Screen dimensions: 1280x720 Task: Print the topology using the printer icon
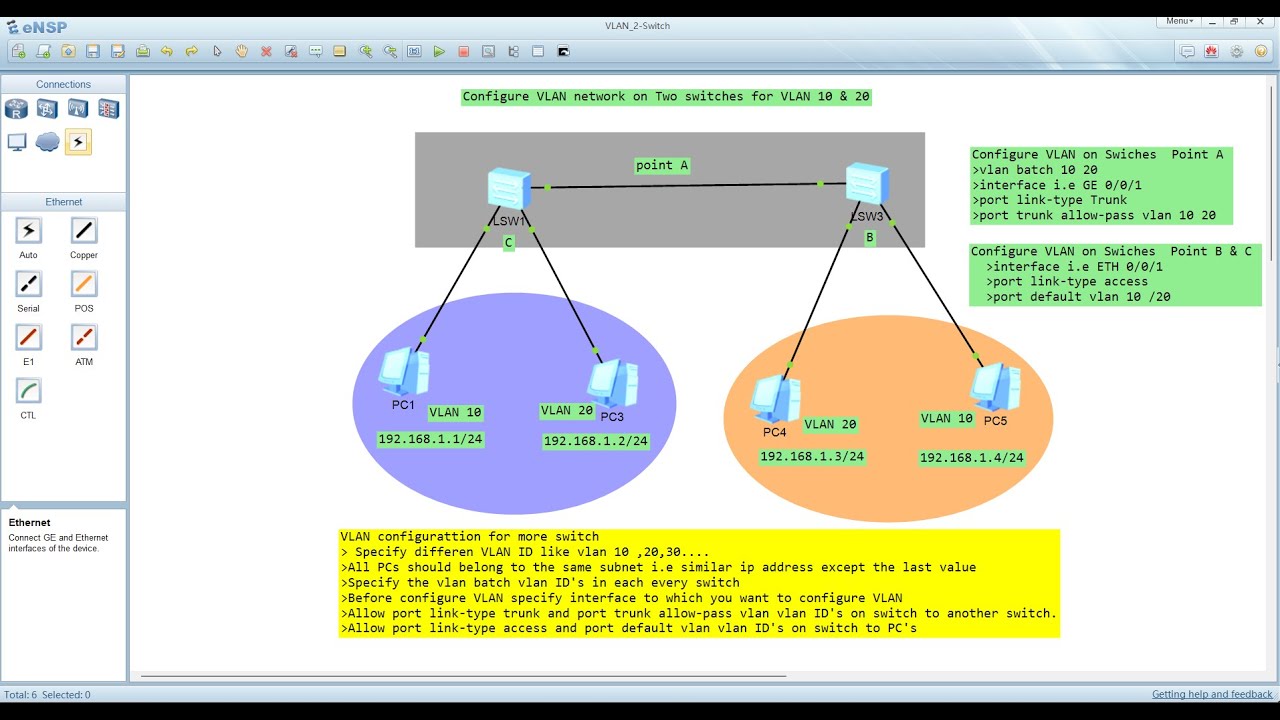(x=142, y=51)
